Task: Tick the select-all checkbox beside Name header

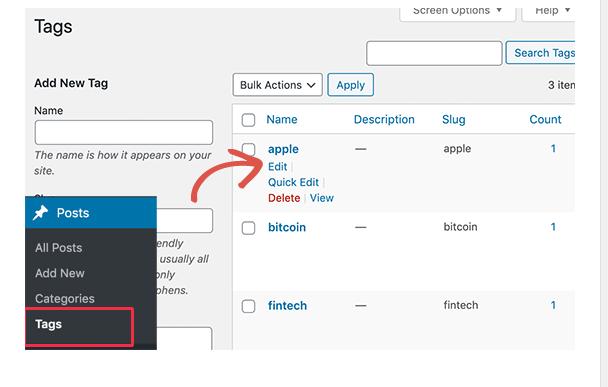Action: 248,120
